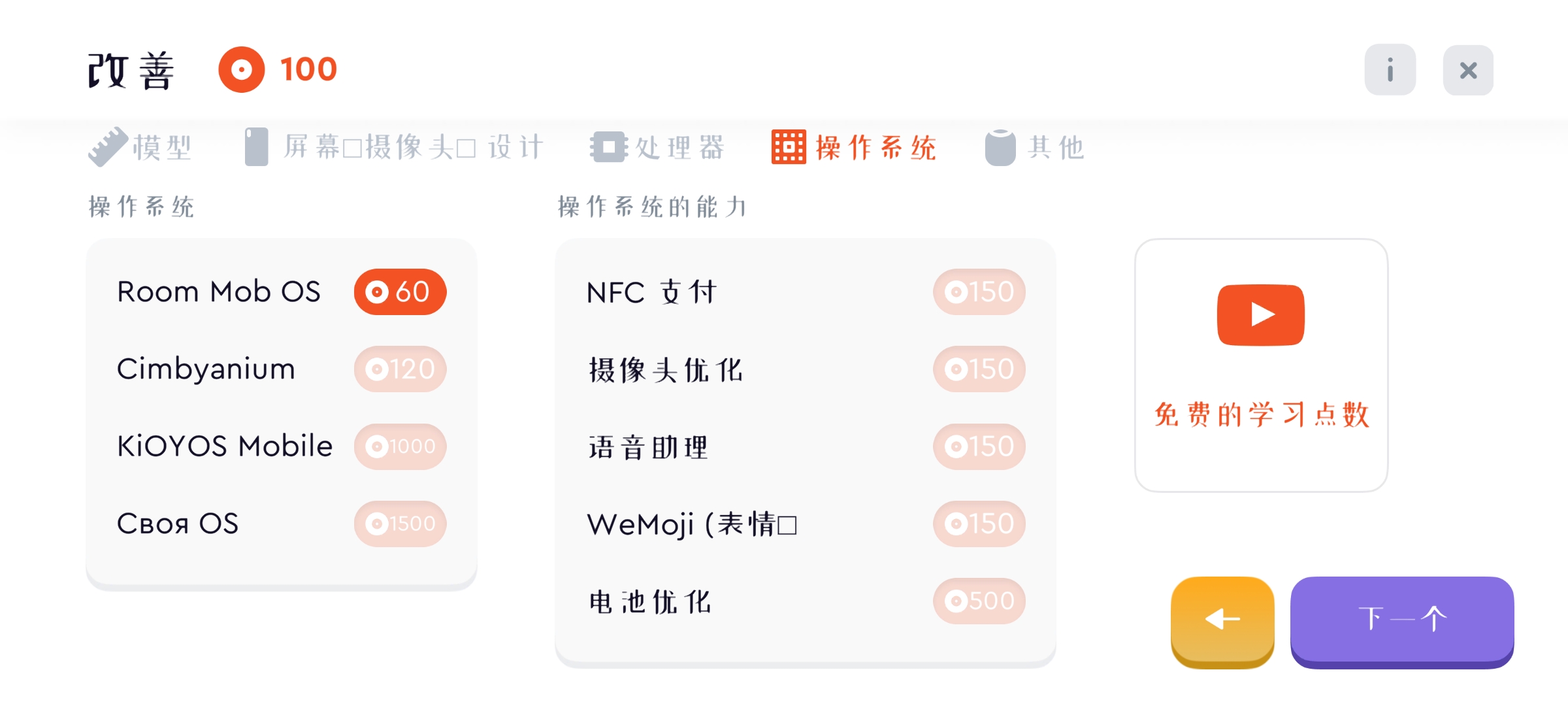Click the orange points coin icon
The height and width of the screenshot is (706, 1568).
pos(241,69)
